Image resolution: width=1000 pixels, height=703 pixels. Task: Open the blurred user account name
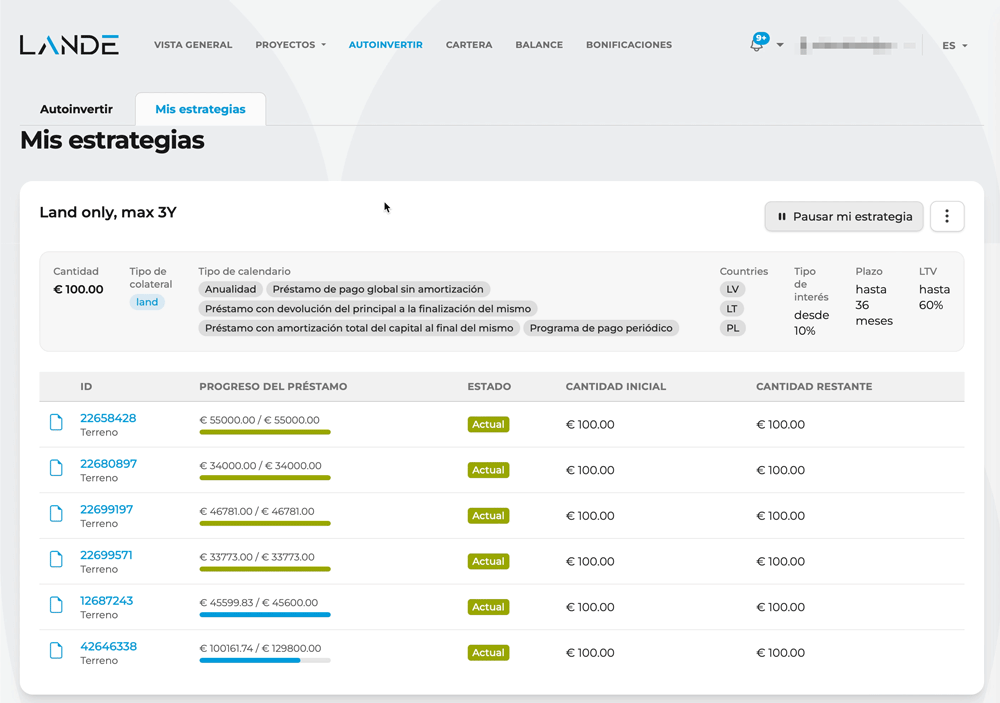click(x=857, y=45)
